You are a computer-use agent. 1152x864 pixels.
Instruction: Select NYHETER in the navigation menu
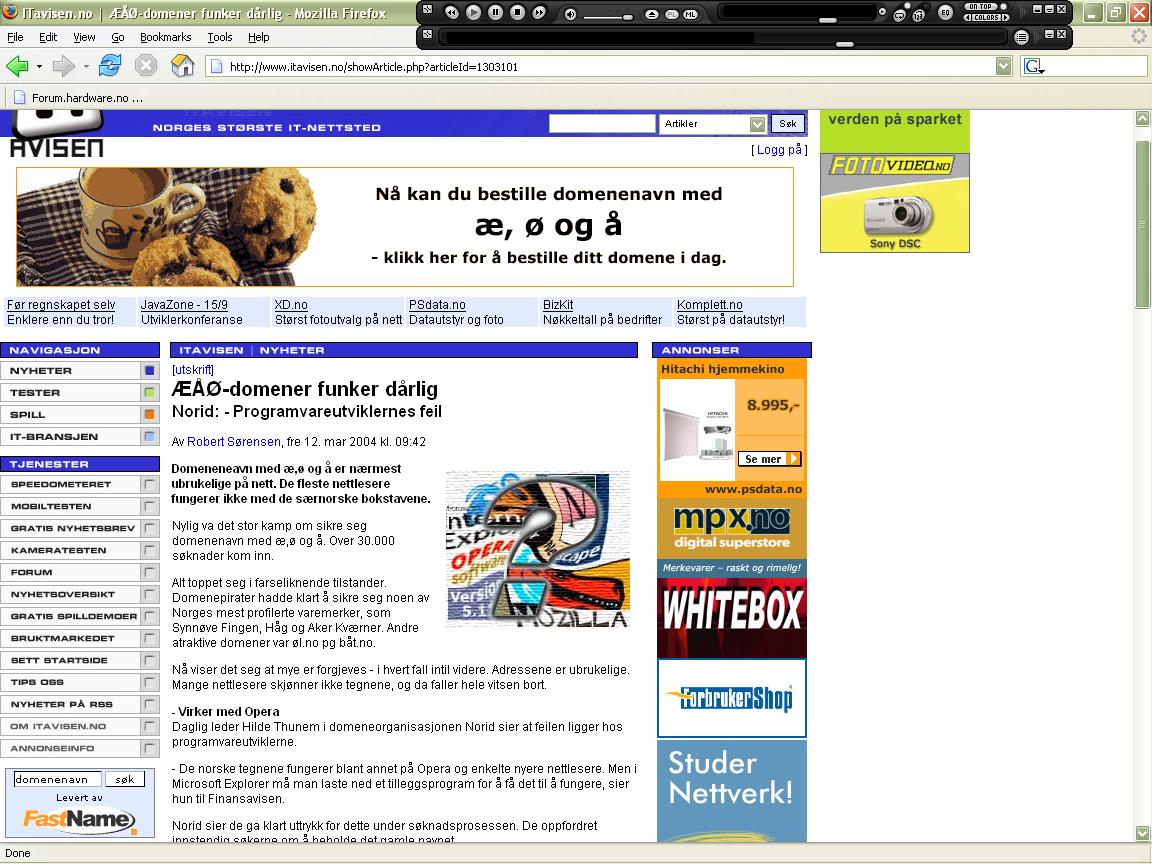(x=79, y=371)
